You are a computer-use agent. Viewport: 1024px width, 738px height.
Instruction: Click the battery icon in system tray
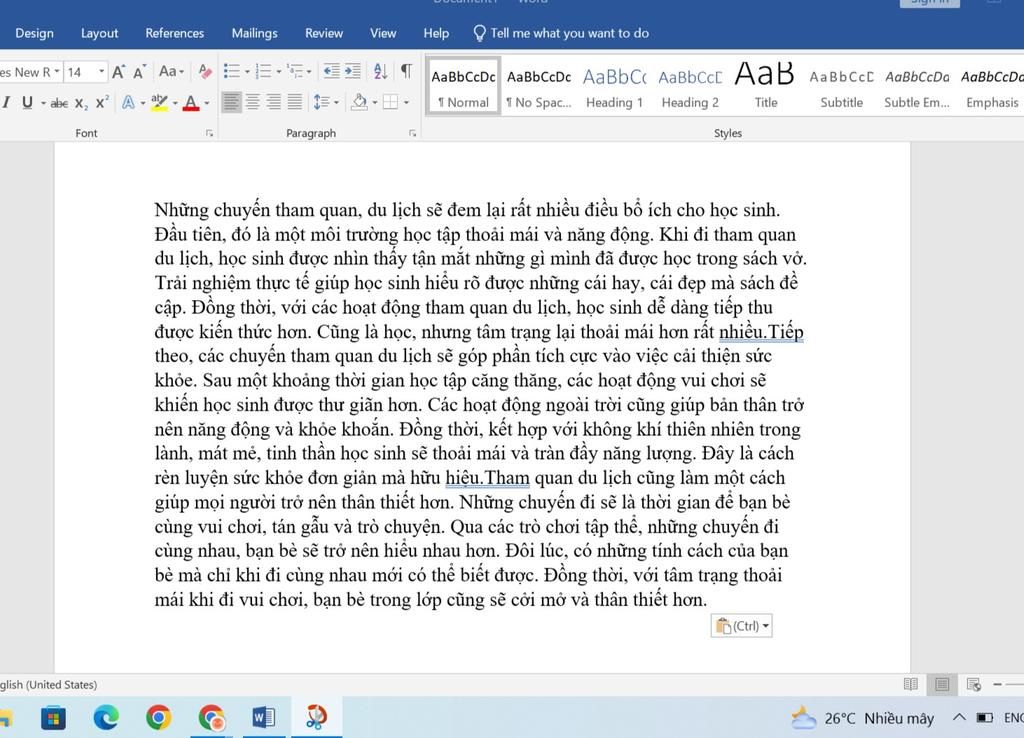click(x=985, y=718)
